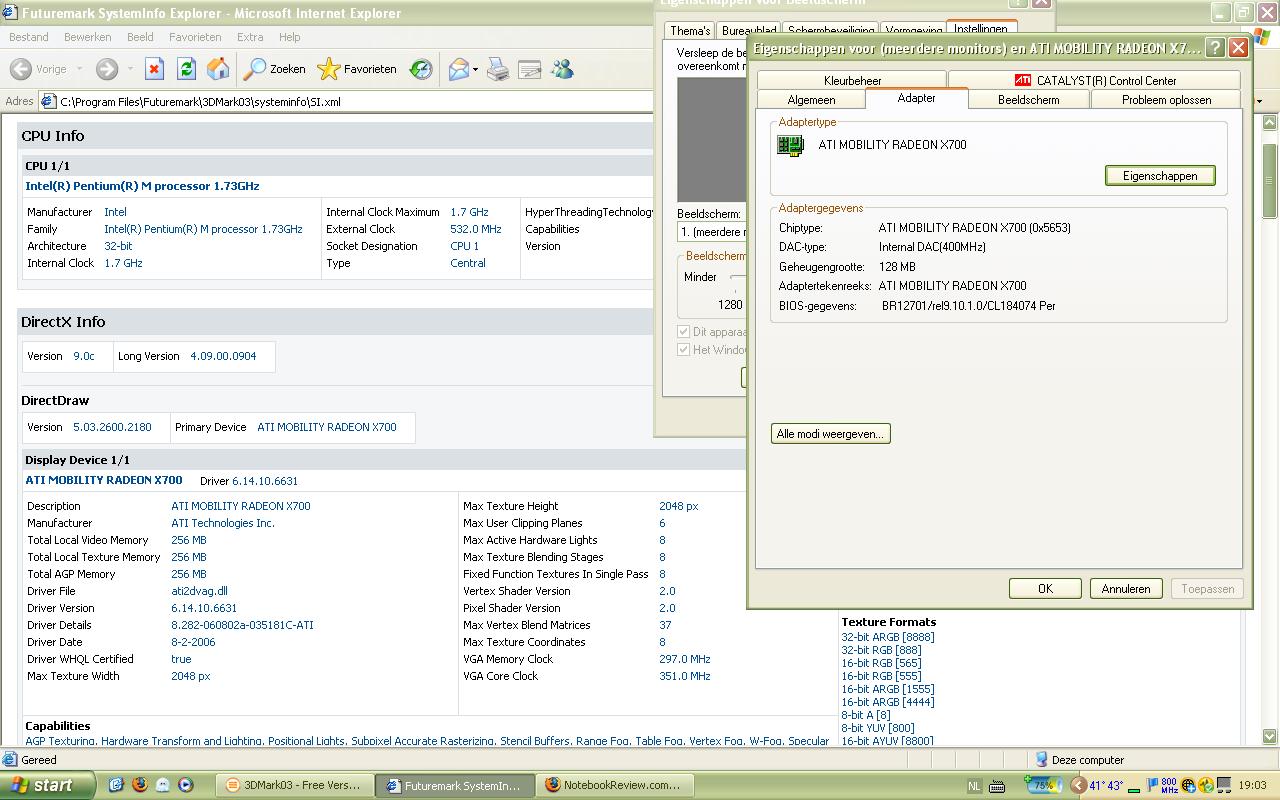
Task: Click the driver file value ati2dvag.dll
Action: pyautogui.click(x=199, y=591)
